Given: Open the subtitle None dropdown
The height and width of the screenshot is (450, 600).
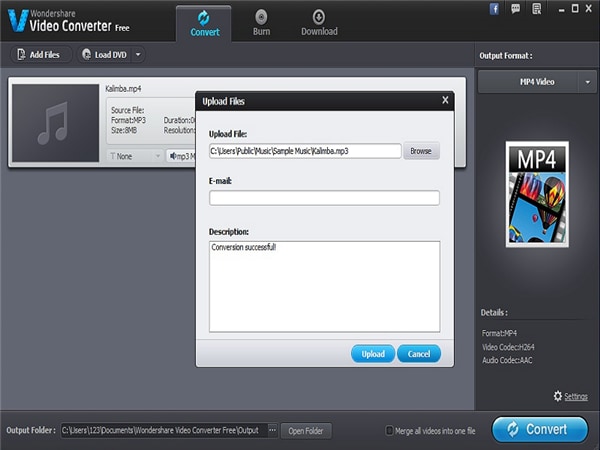Looking at the screenshot, I should (x=135, y=156).
